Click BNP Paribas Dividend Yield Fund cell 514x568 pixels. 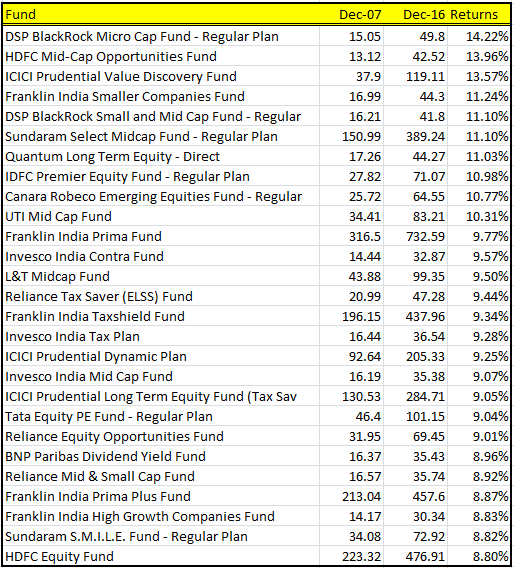tap(161, 456)
